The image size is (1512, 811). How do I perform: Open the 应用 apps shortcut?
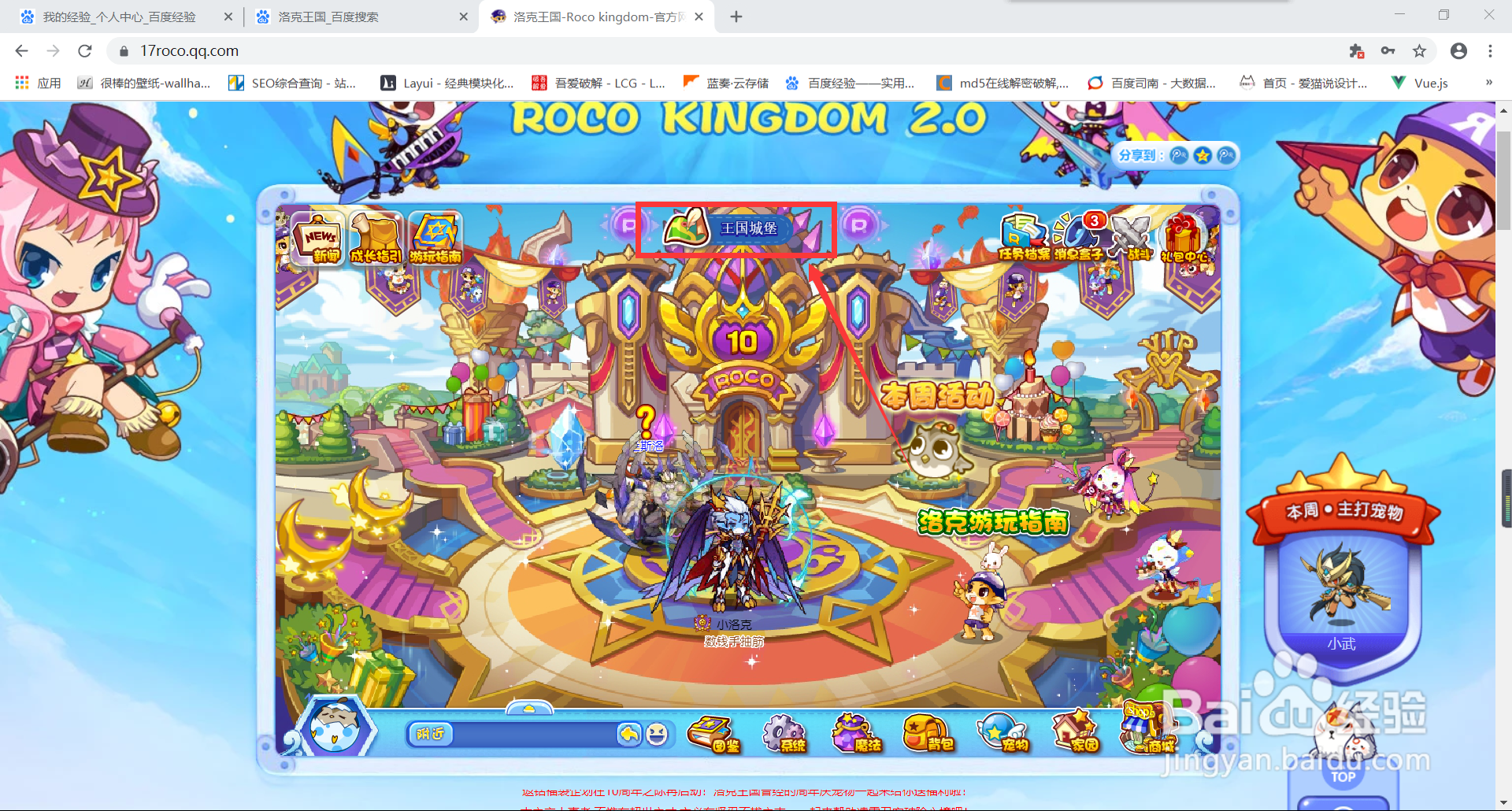click(x=38, y=83)
